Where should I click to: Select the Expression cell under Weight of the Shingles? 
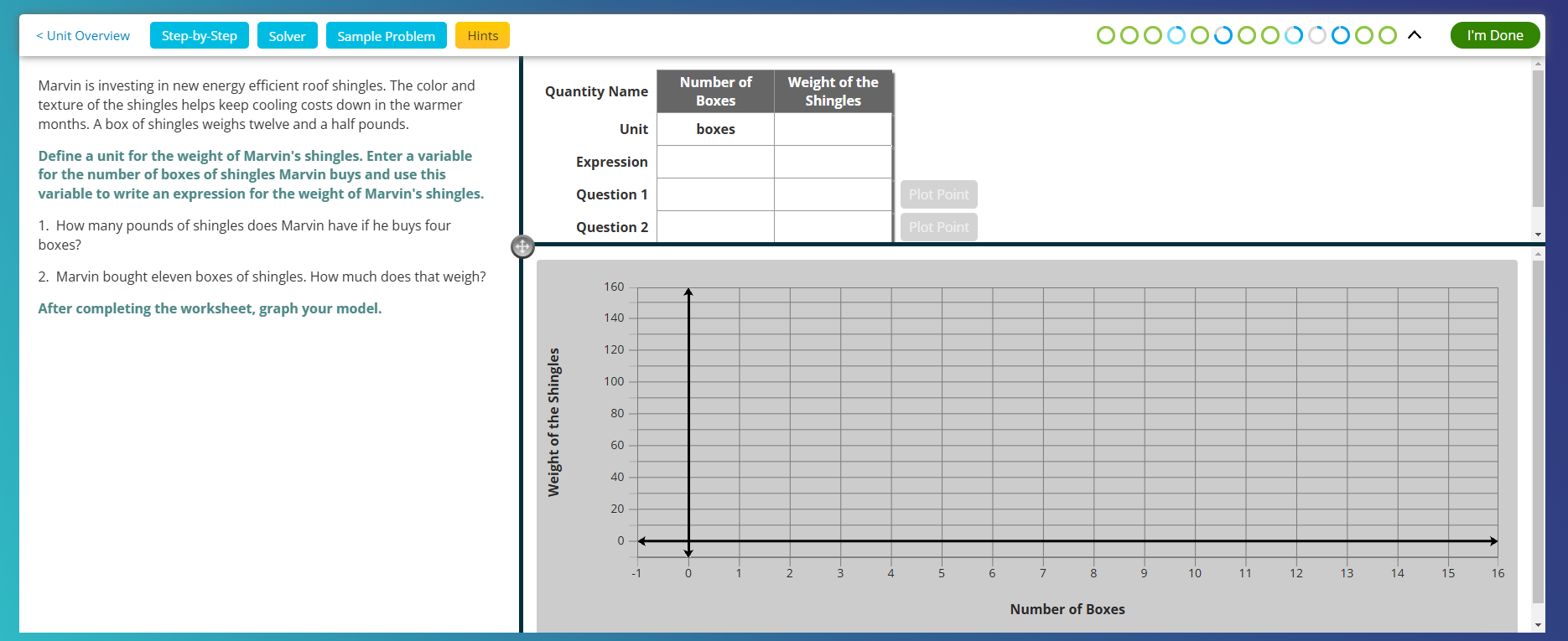pyautogui.click(x=833, y=162)
